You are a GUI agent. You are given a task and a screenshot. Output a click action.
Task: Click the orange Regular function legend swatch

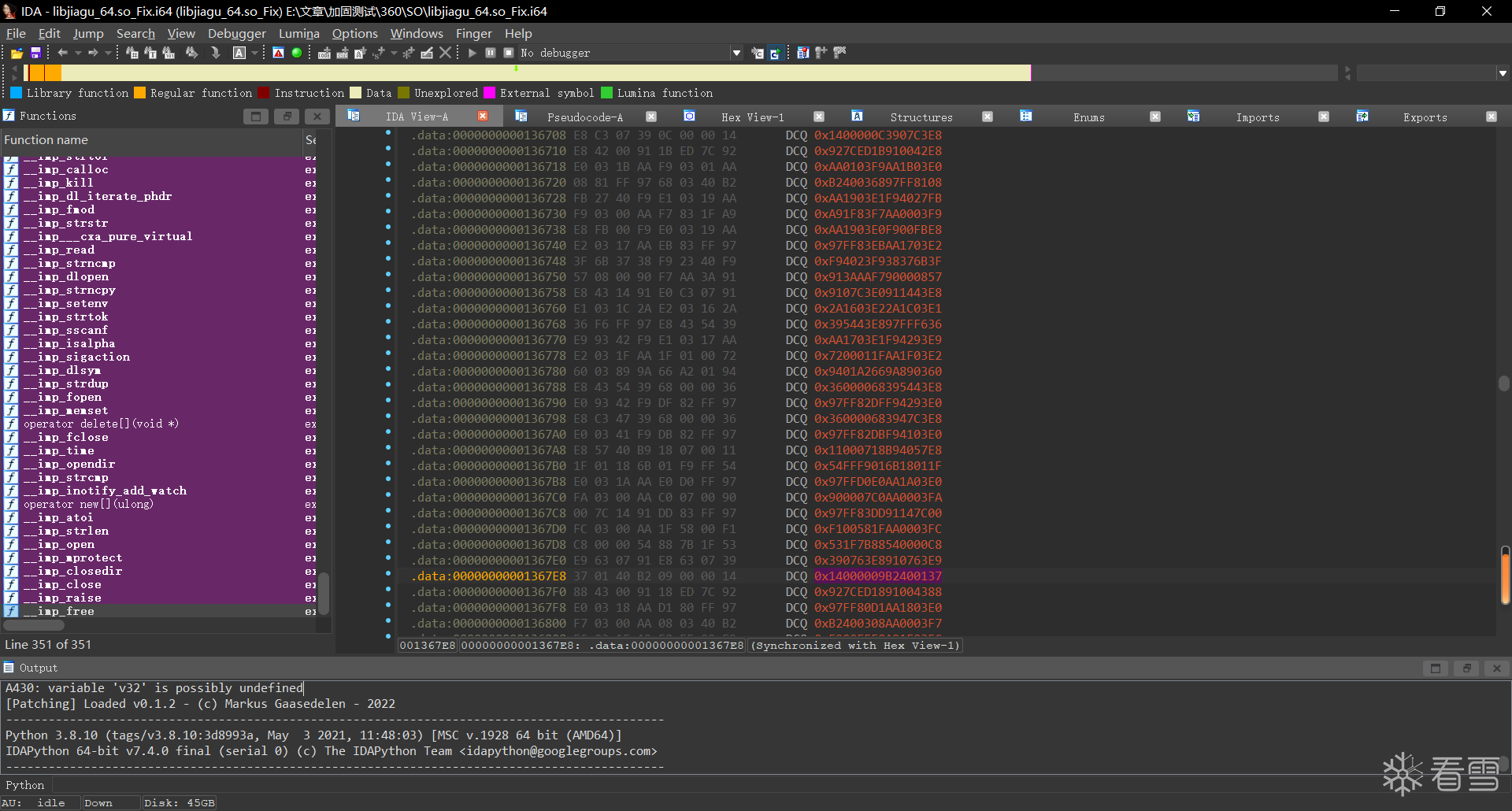(x=139, y=93)
